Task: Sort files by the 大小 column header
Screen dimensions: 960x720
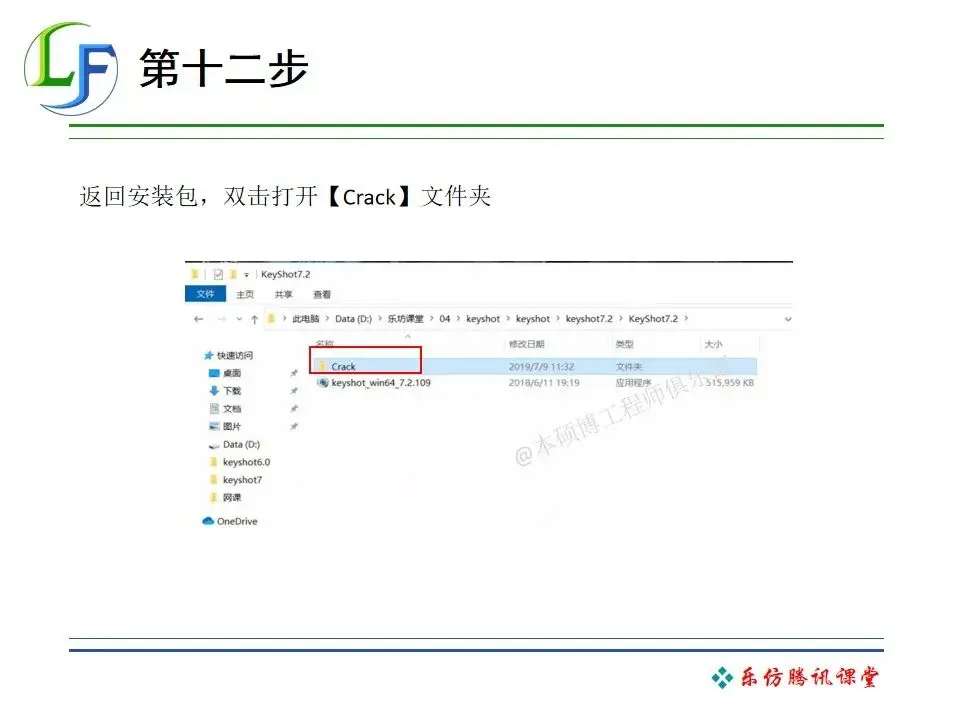Action: click(x=713, y=344)
